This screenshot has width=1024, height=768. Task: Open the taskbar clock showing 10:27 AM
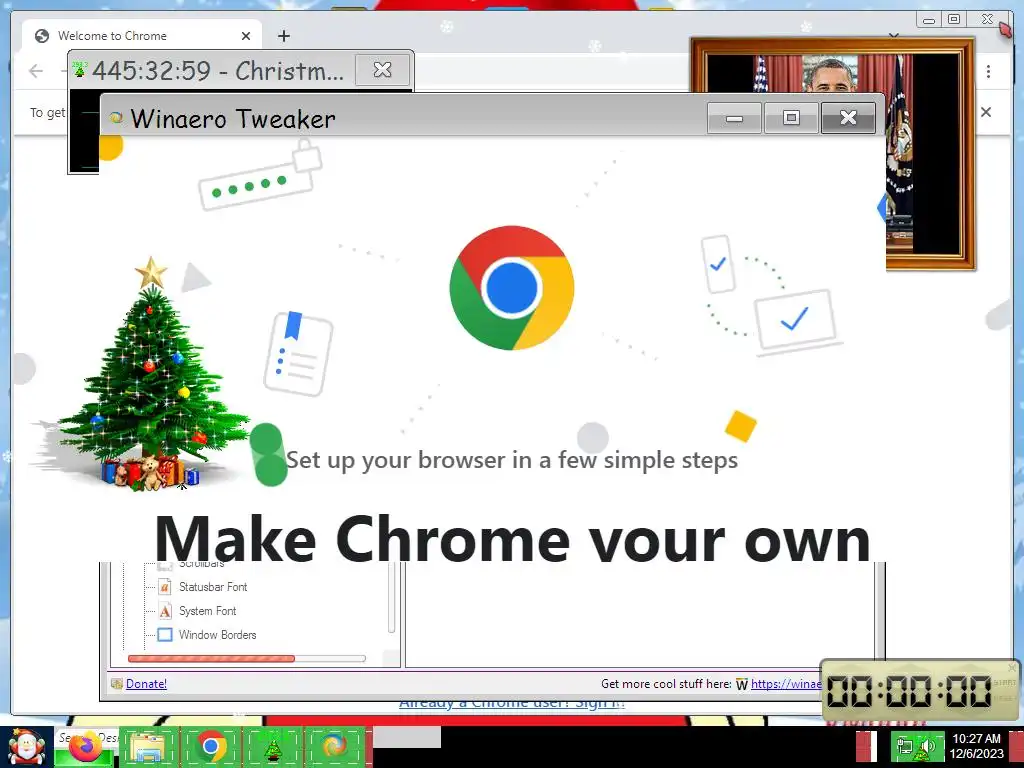pyautogui.click(x=976, y=746)
